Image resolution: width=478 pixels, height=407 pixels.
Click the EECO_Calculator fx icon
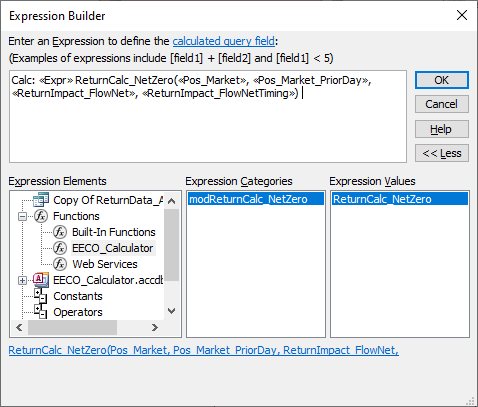coord(60,248)
